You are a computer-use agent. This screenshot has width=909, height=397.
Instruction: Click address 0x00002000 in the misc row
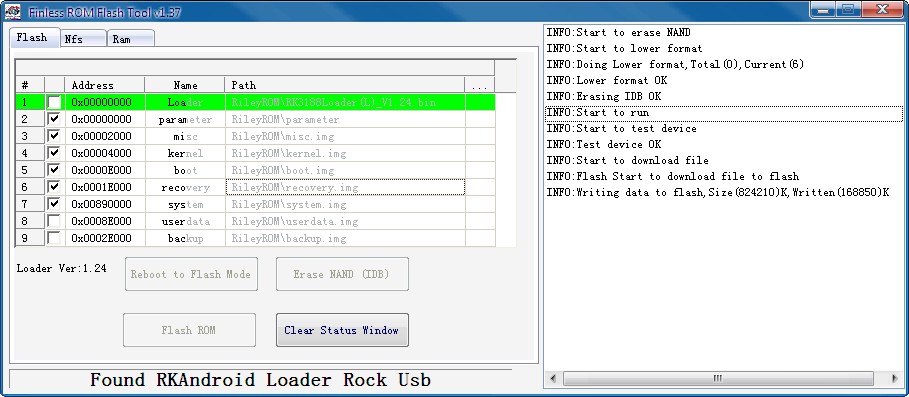click(105, 136)
